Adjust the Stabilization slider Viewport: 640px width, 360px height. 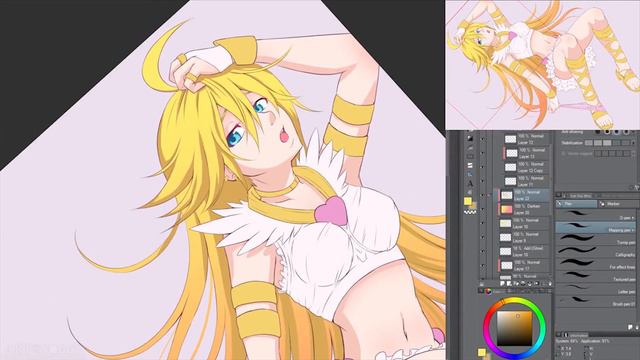point(607,143)
